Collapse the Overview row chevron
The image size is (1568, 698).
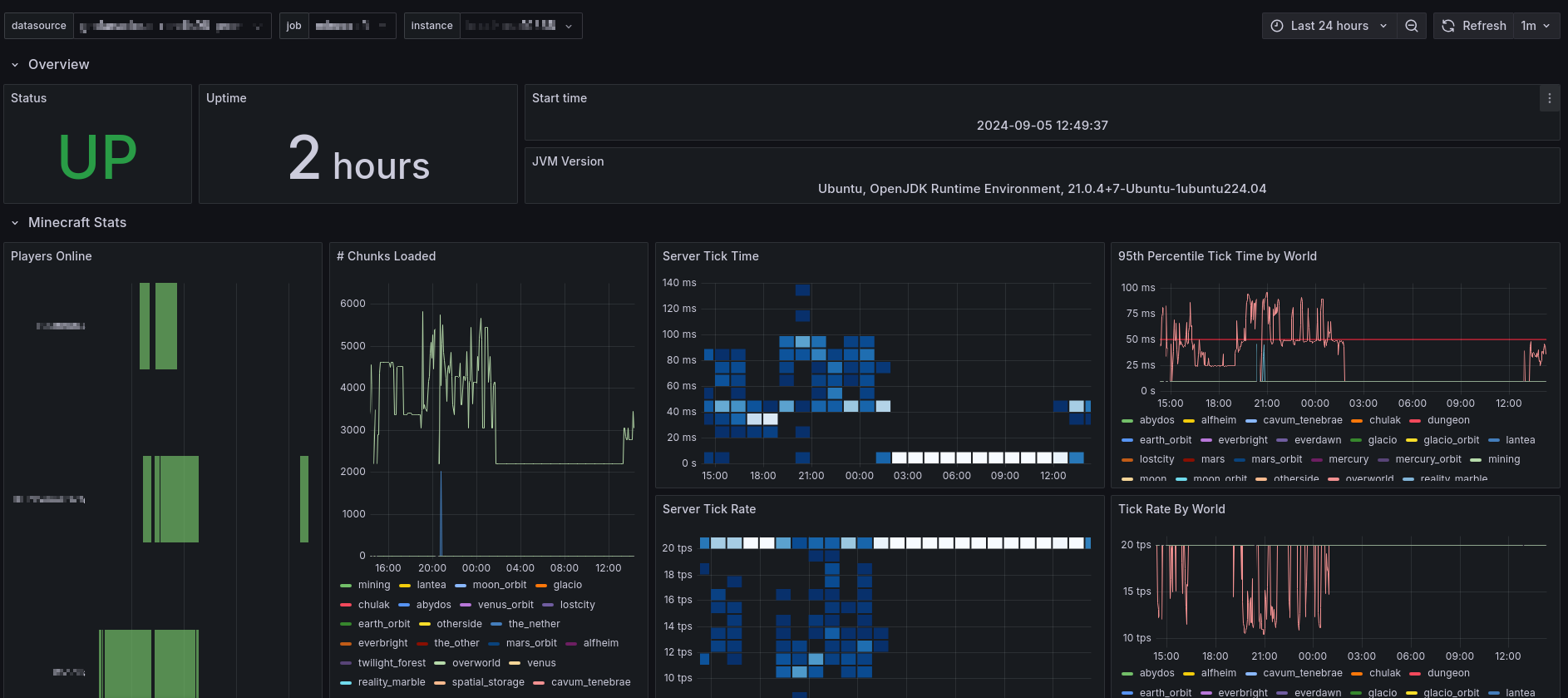coord(15,65)
